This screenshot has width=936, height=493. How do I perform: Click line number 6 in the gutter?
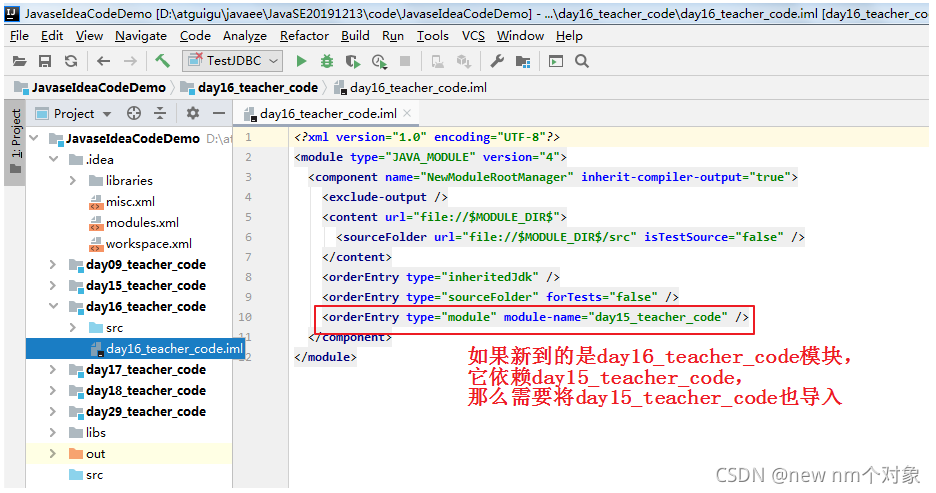point(248,237)
